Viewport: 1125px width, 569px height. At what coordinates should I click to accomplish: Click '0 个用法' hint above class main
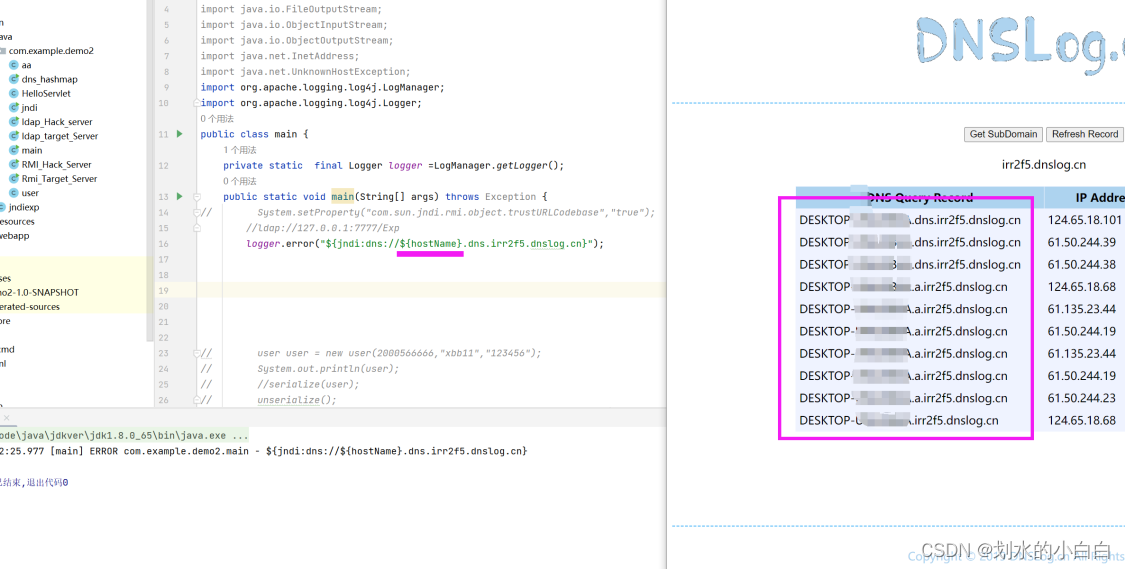point(217,118)
